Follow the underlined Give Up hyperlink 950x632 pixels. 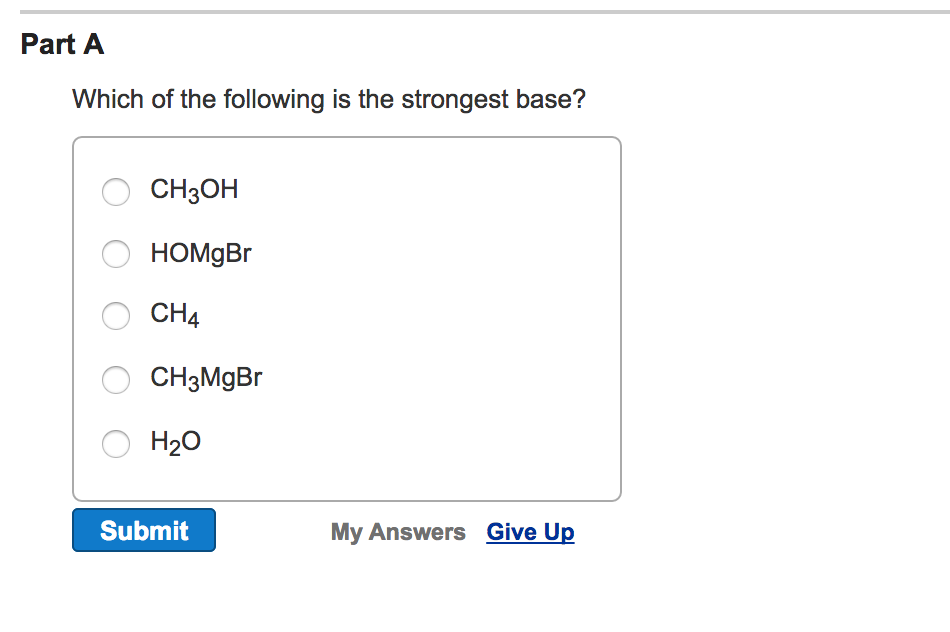(x=530, y=531)
